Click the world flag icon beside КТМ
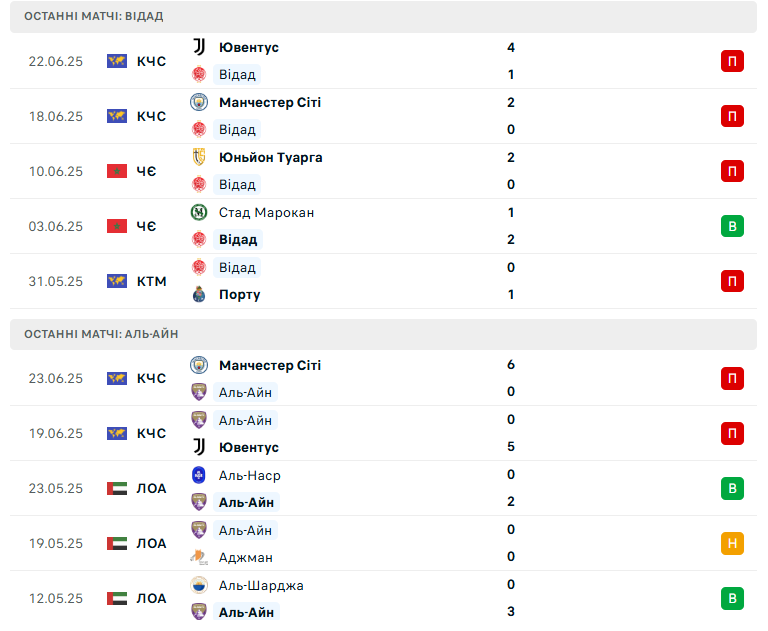The width and height of the screenshot is (768, 631). coord(117,281)
